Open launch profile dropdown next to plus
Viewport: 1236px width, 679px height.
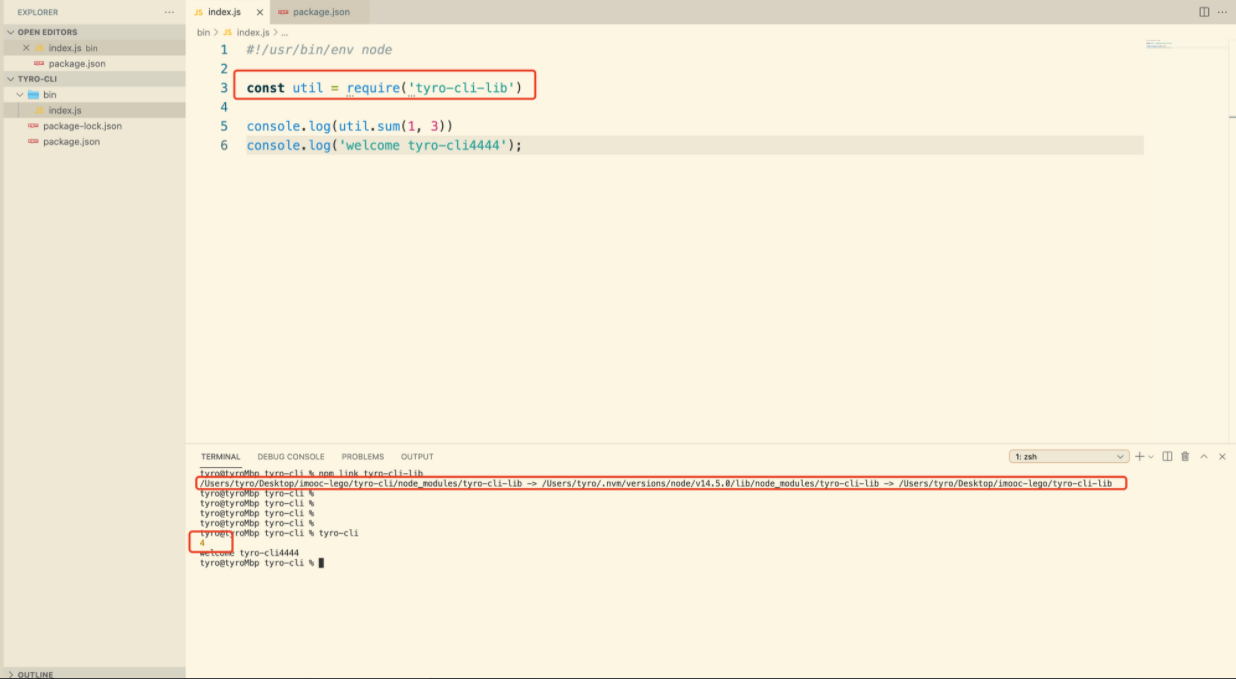click(1151, 457)
